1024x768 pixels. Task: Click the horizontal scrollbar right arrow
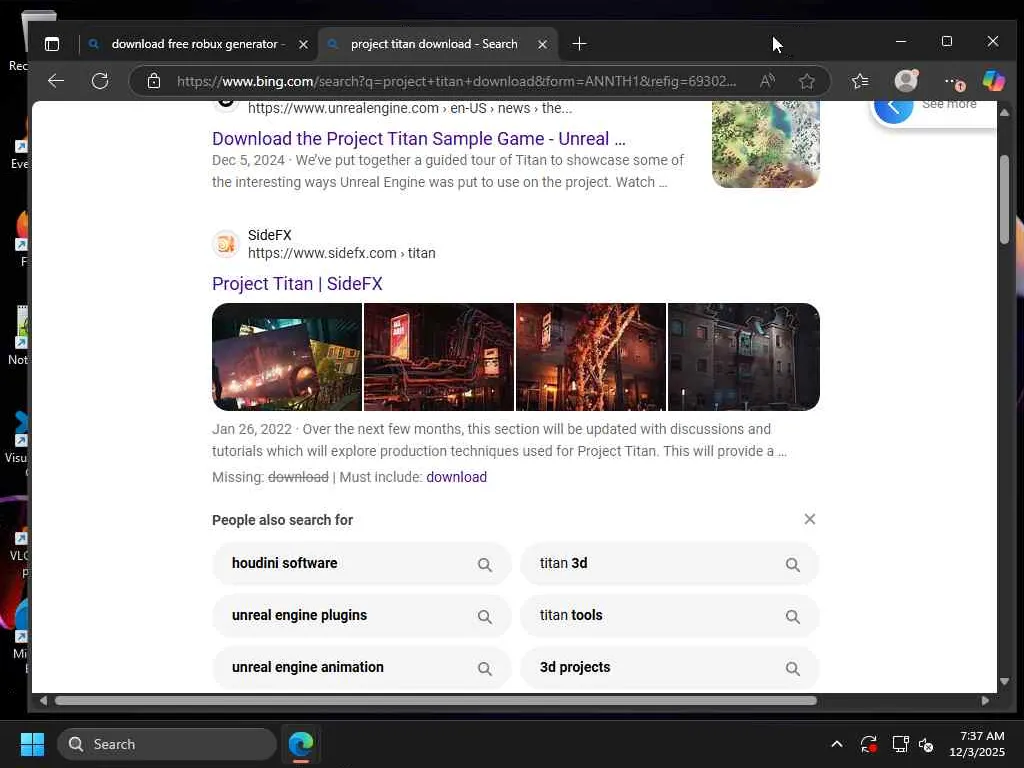coord(985,701)
